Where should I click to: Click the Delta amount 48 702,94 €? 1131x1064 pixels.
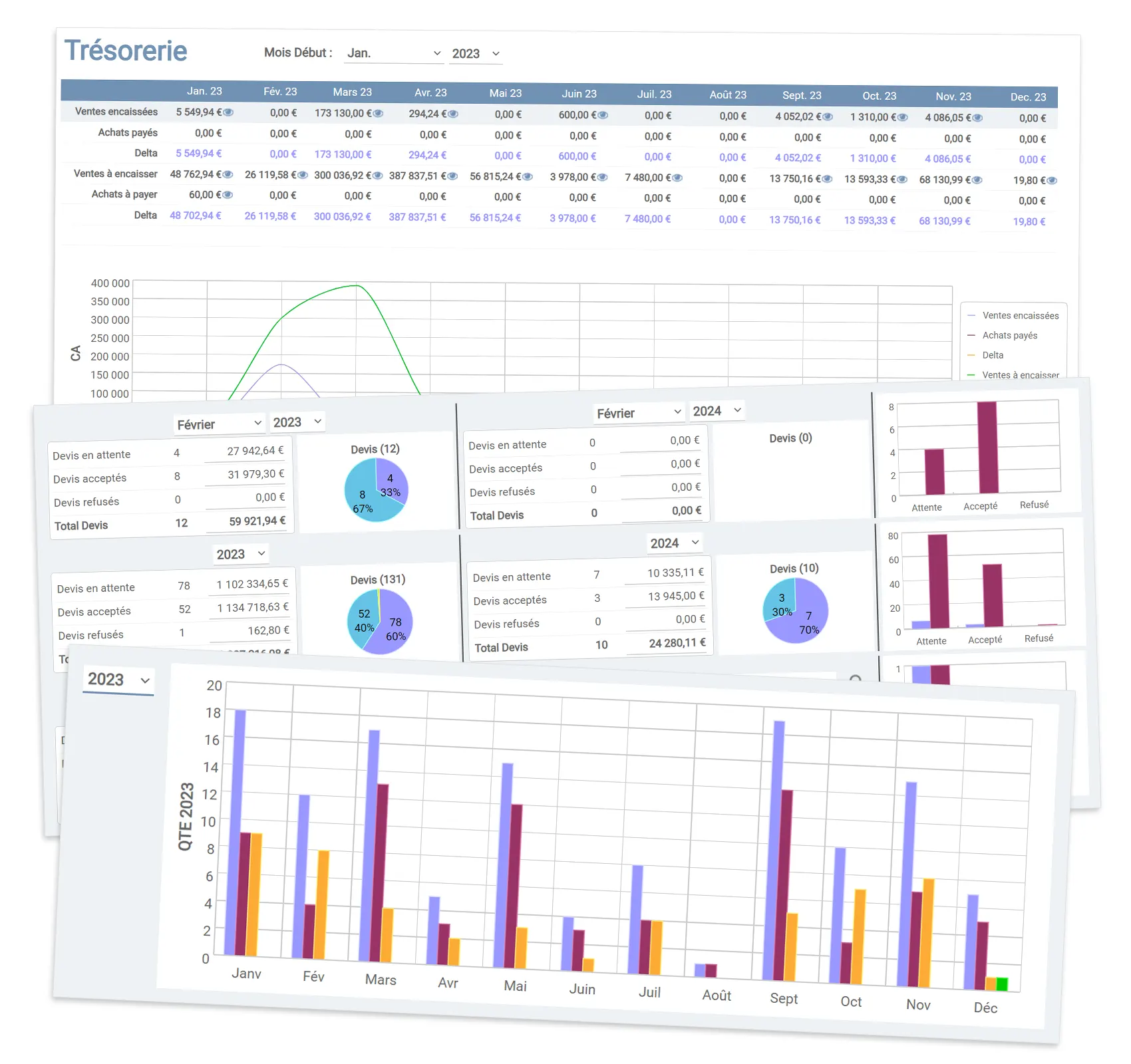click(x=196, y=215)
